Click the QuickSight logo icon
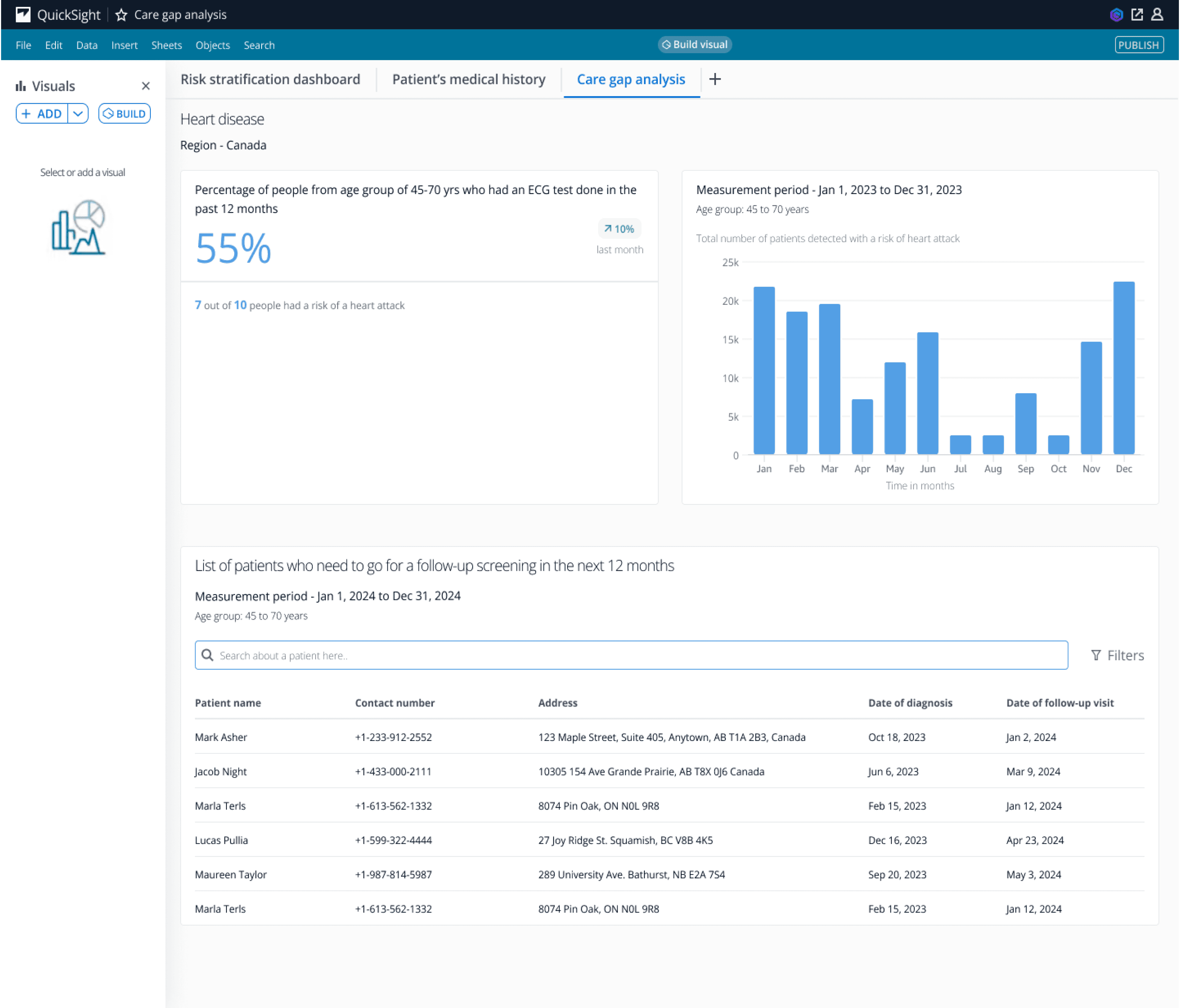 (23, 15)
